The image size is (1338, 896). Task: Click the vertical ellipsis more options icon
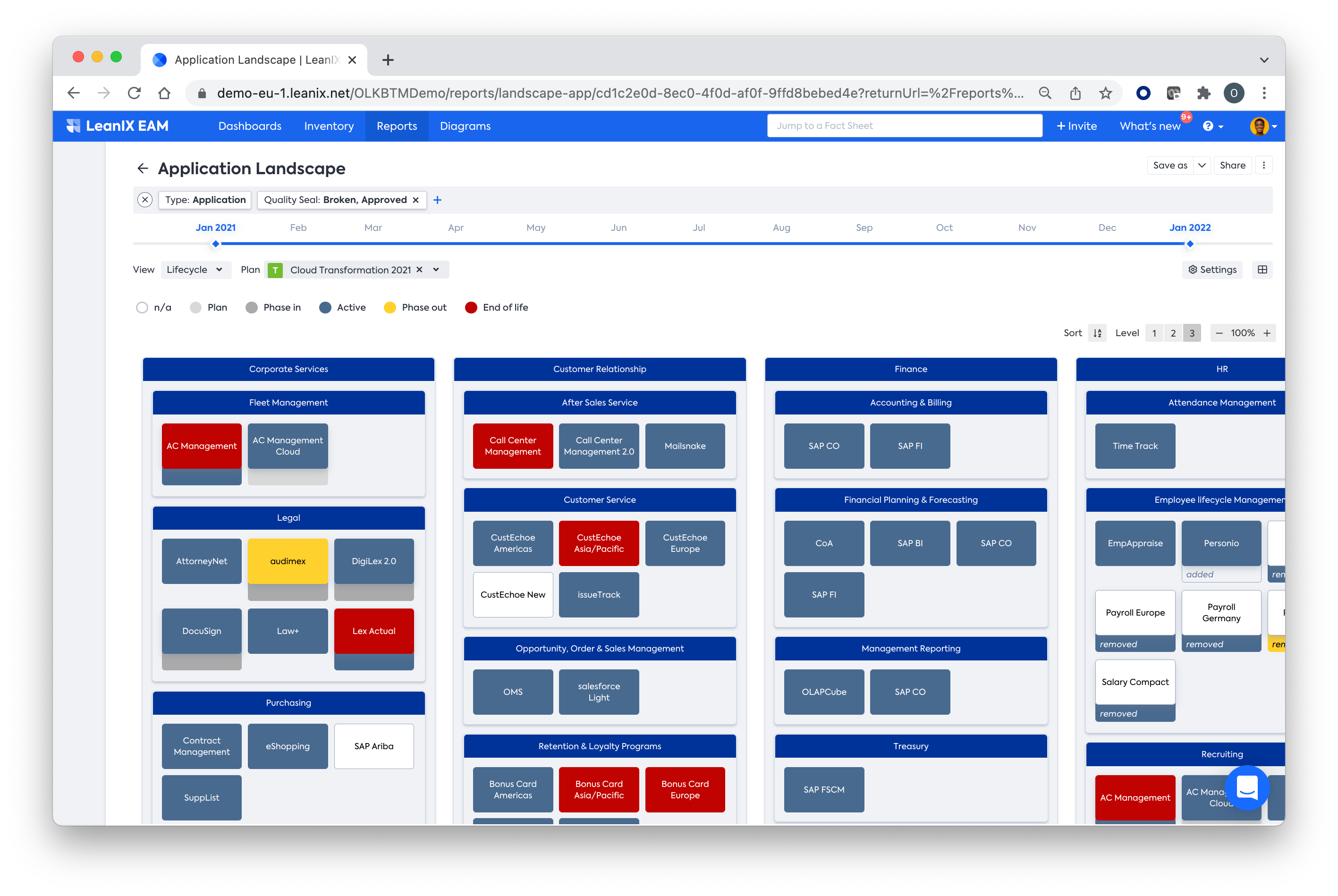tap(1264, 165)
